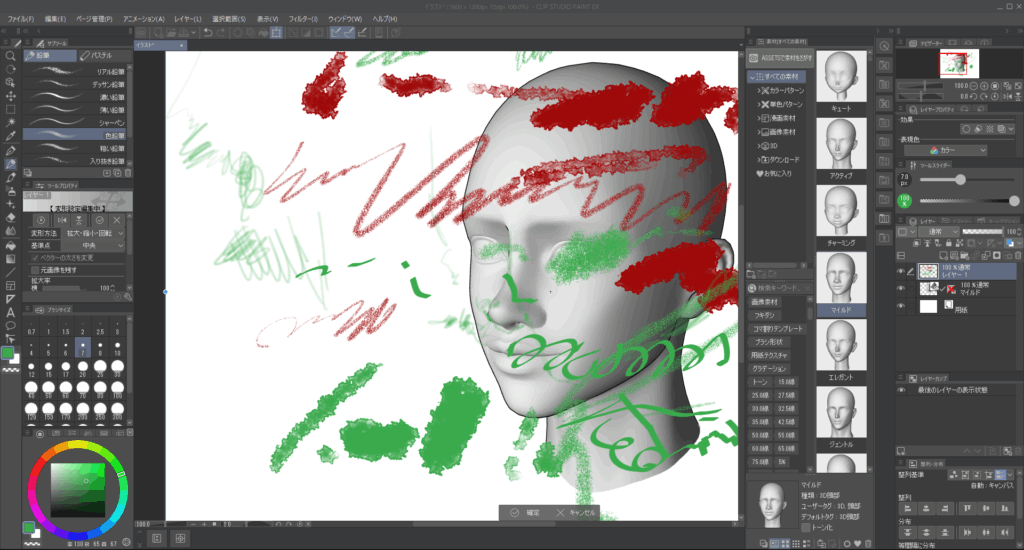1024x550 pixels.
Task: Enable the 元画像を残す checkbox
Action: pos(34,270)
